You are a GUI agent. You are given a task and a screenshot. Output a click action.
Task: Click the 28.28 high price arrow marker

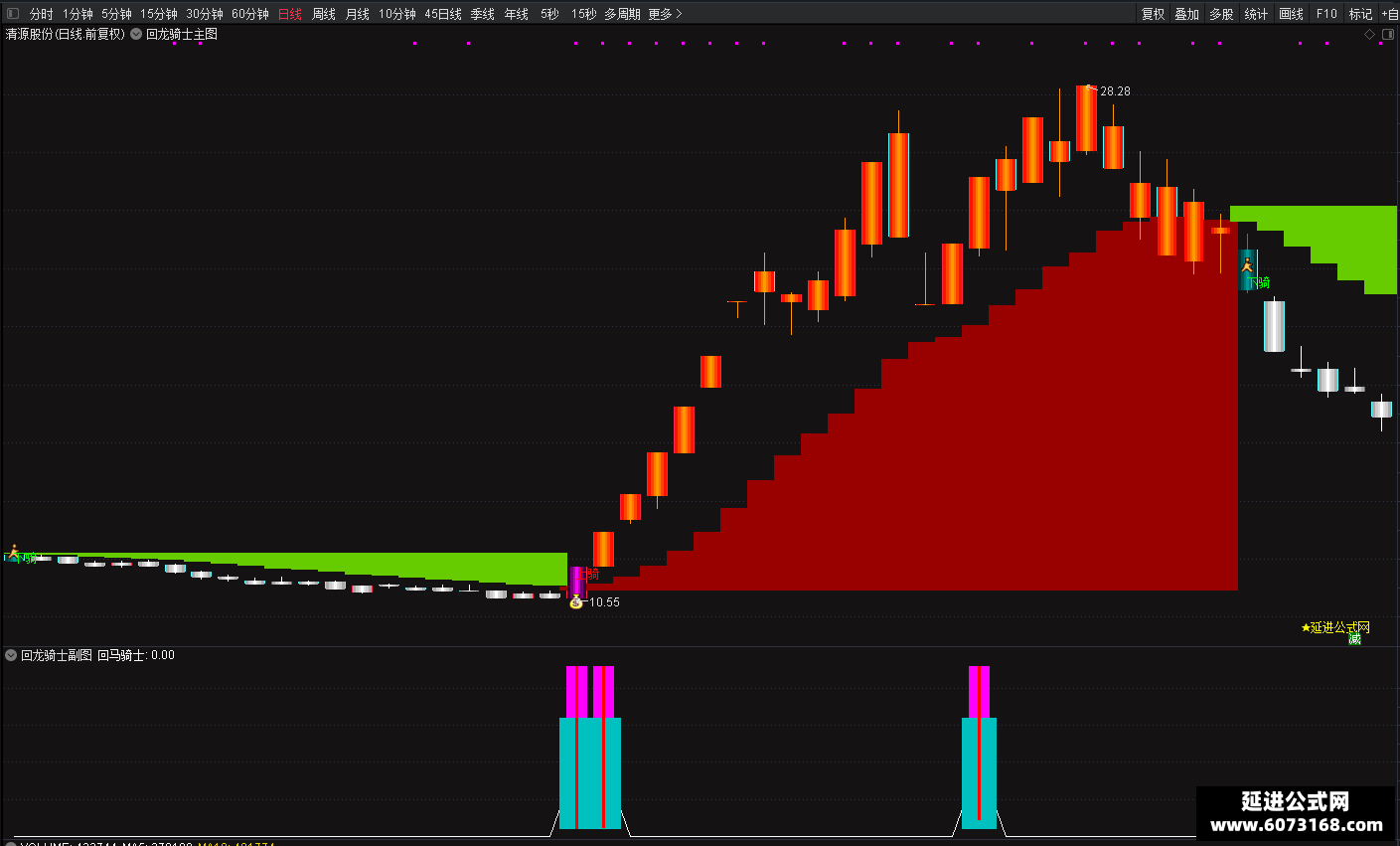1090,89
